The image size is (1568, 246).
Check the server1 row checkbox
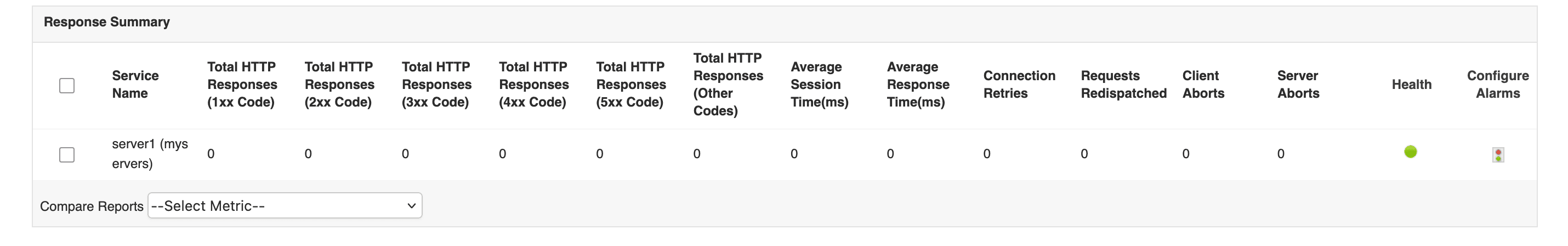67,155
